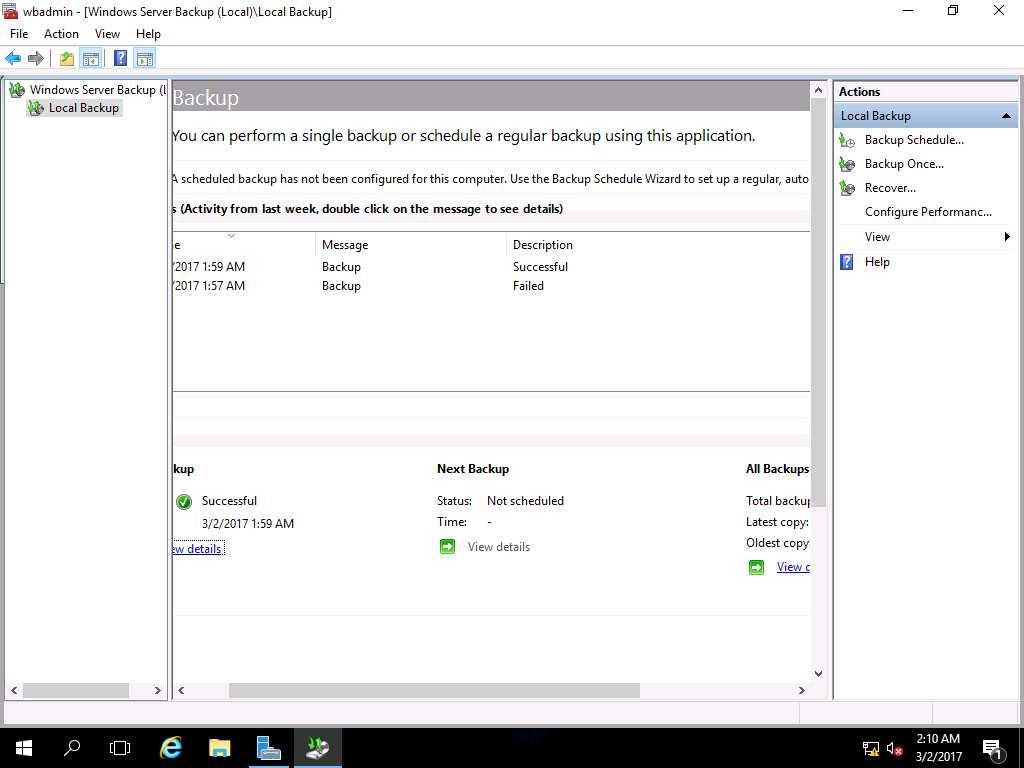Click console tree scrollbar left arrow
1024x768 pixels.
[x=14, y=690]
